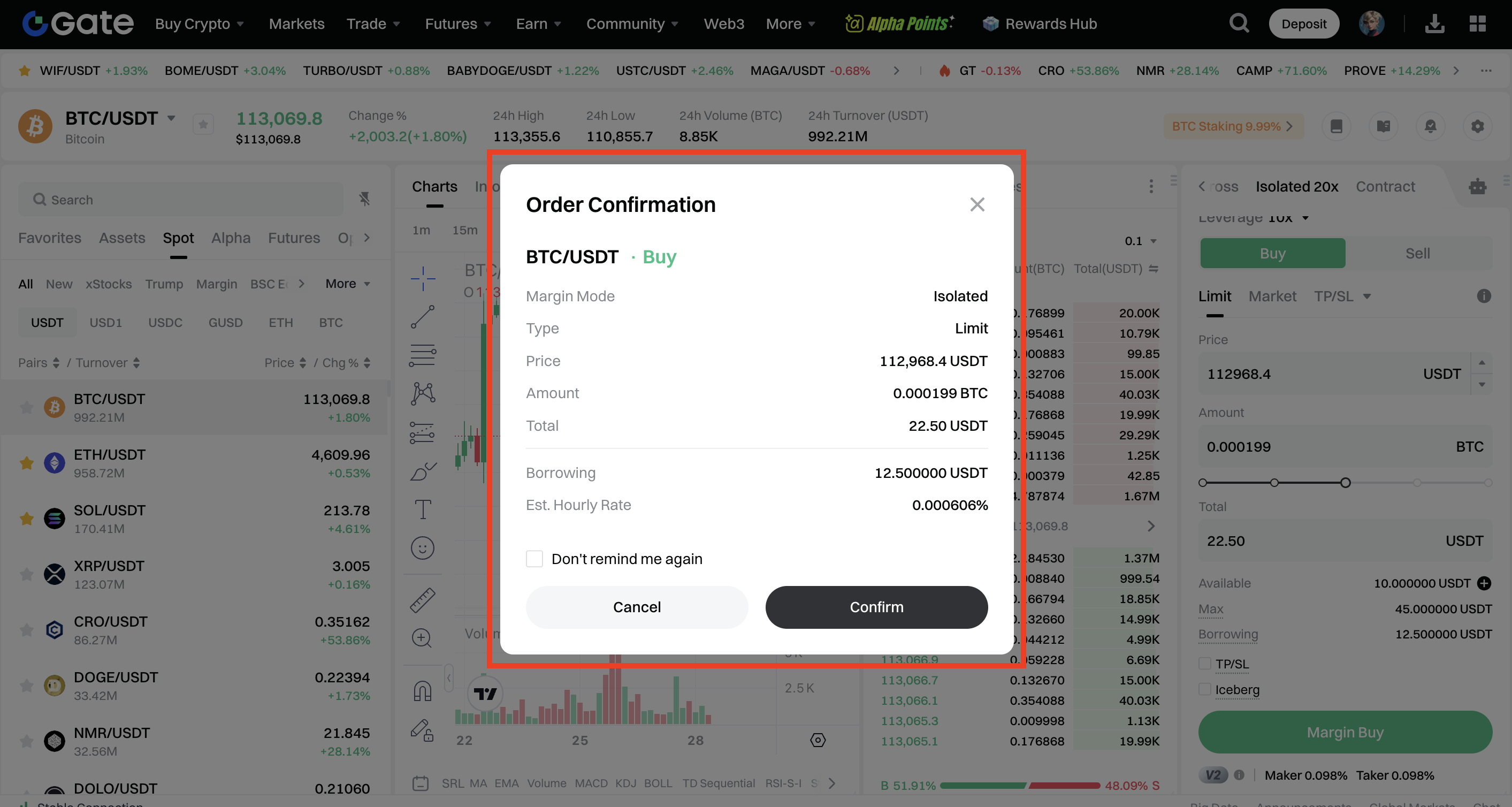Click the trading bot robot icon
This screenshot has width=1512, height=807.
[1477, 187]
